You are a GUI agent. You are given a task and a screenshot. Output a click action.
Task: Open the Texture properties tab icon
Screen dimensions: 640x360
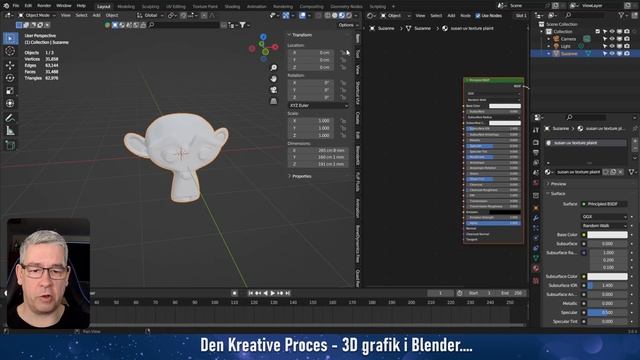pos(536,281)
